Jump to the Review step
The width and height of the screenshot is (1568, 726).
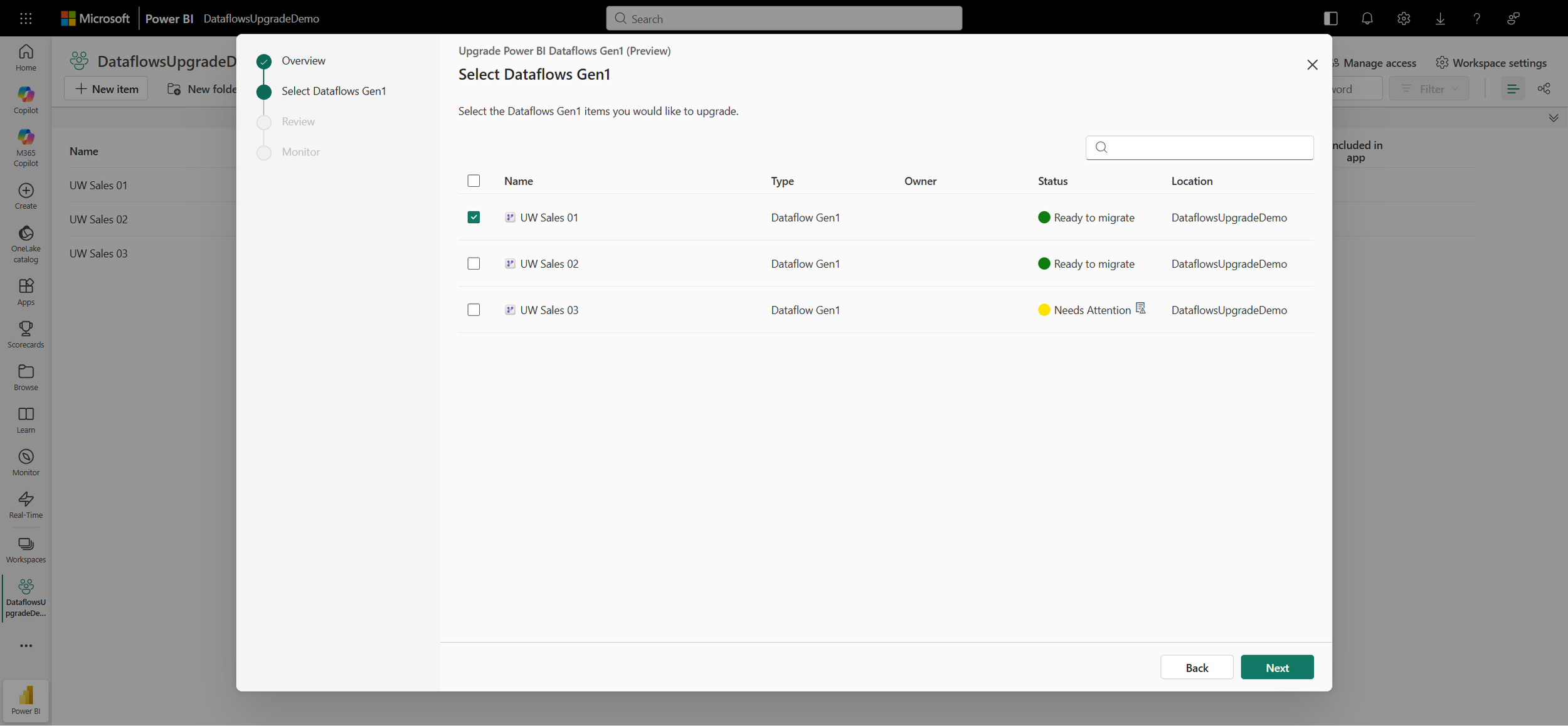pyautogui.click(x=298, y=122)
